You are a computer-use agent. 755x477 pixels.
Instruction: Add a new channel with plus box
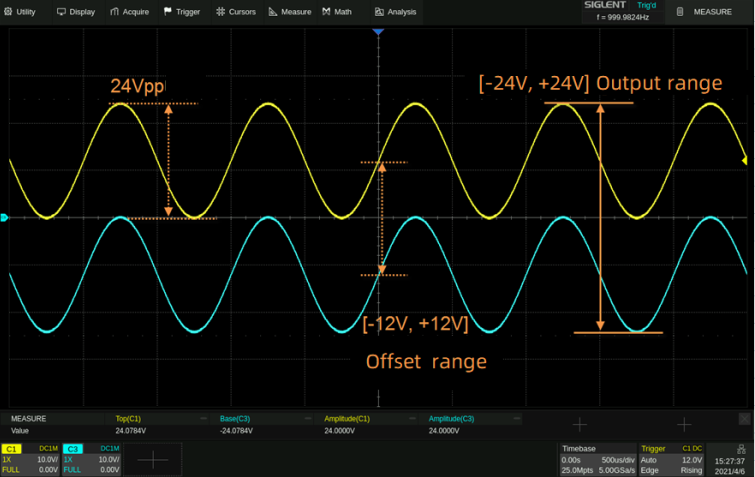pyautogui.click(x=153, y=459)
